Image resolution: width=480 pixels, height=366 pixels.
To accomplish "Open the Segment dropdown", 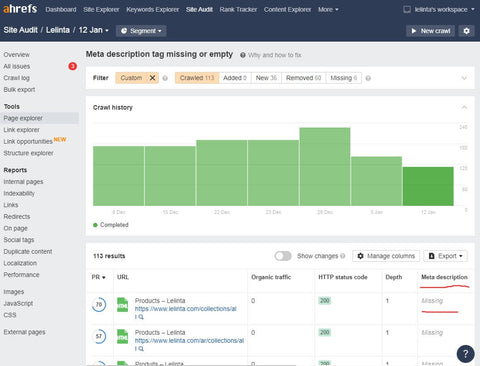I will tap(141, 31).
